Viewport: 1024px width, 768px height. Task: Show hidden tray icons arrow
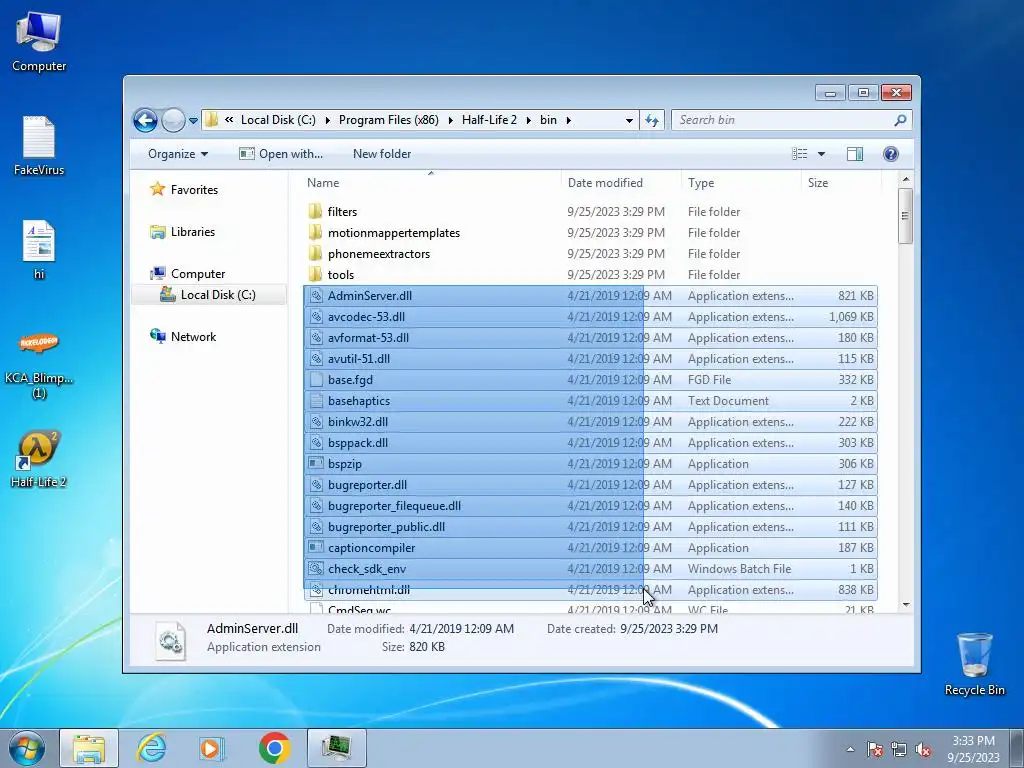[850, 749]
